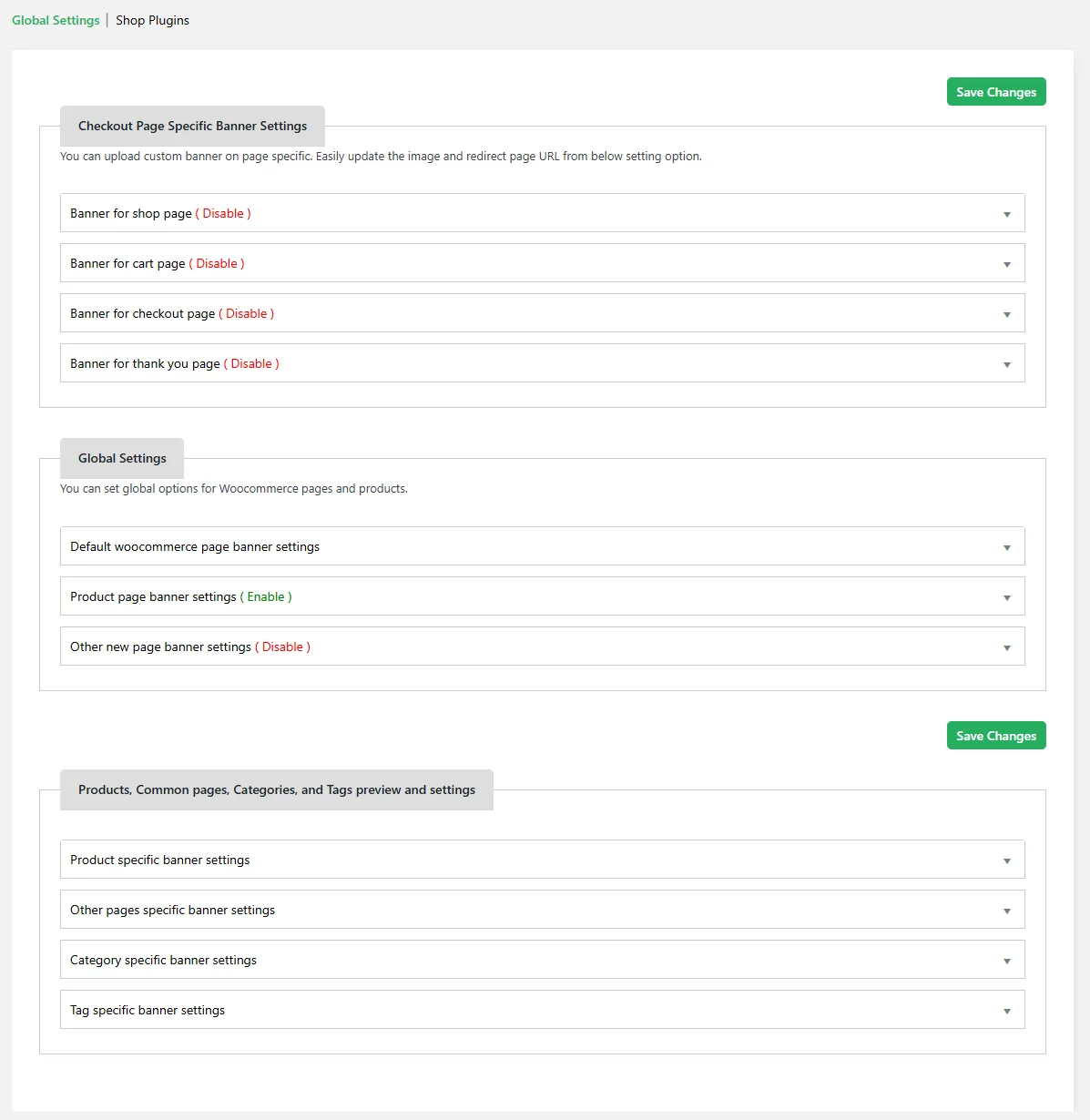Viewport: 1090px width, 1120px height.
Task: Select the gray Global Settings section heading
Action: click(122, 458)
